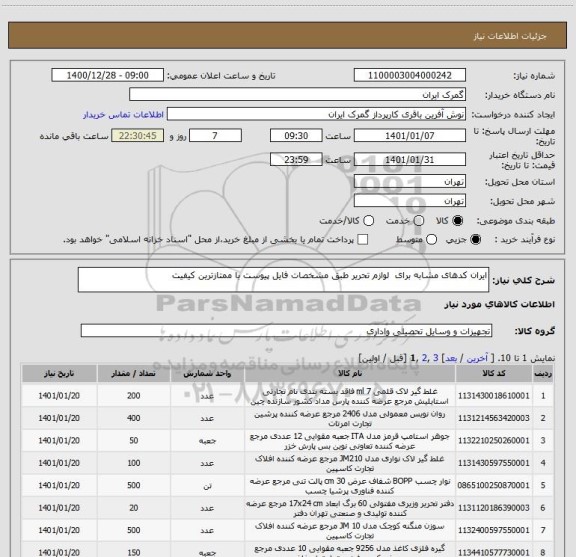Select the کالا/خدمت radio button
Viewport: 576px width, 557px height.
(x=368, y=221)
